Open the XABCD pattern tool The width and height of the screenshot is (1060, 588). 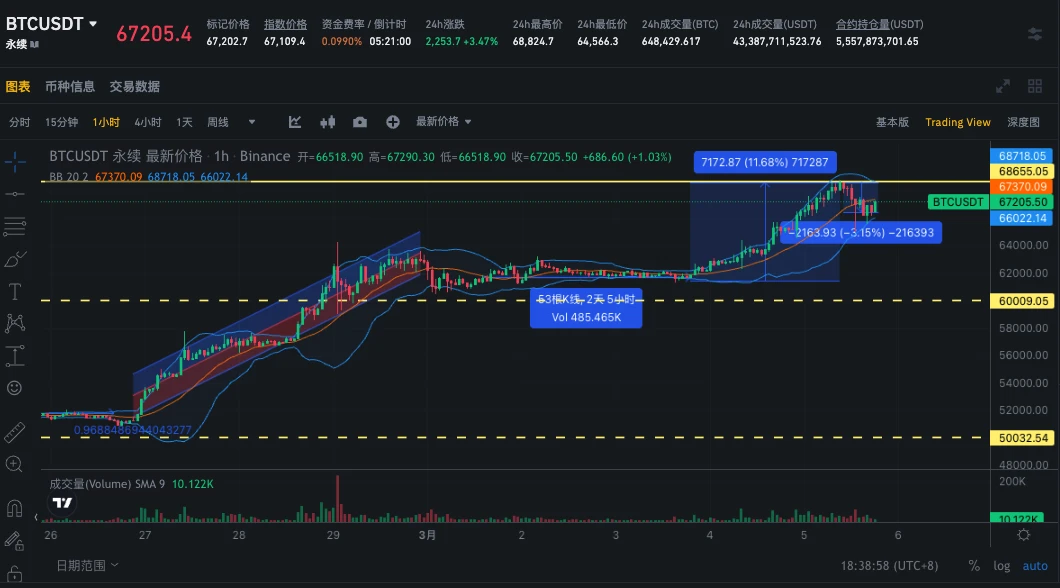[14, 324]
